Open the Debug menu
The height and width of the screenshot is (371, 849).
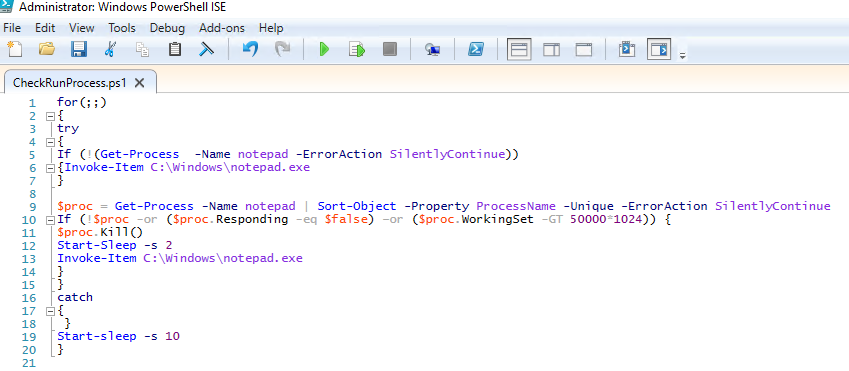pyautogui.click(x=167, y=28)
